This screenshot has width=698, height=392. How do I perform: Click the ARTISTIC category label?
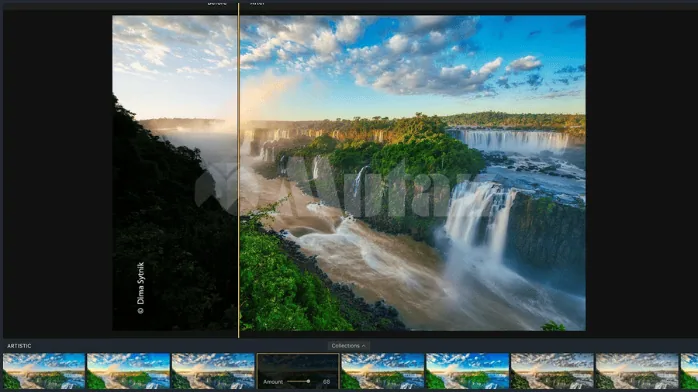tap(19, 346)
